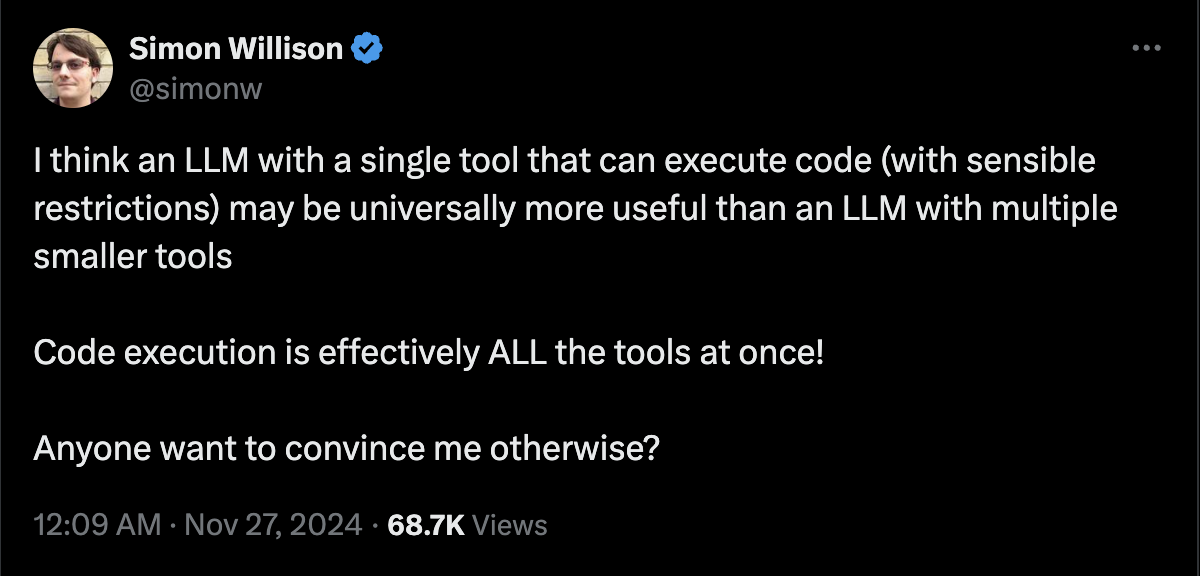1200x576 pixels.
Task: View the 68.7K view count
Action: click(425, 525)
